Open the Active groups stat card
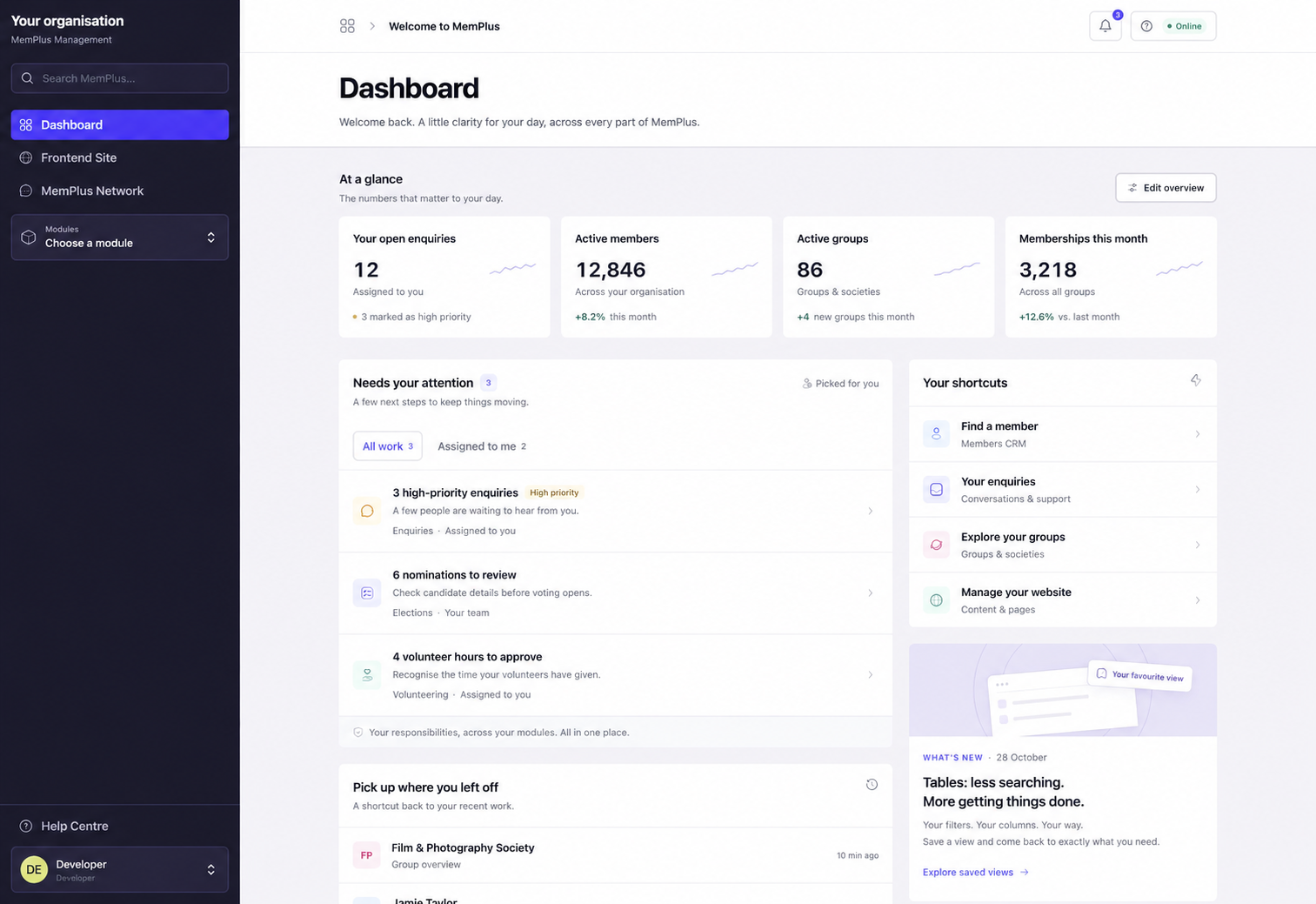Viewport: 1316px width, 904px height. coord(888,277)
